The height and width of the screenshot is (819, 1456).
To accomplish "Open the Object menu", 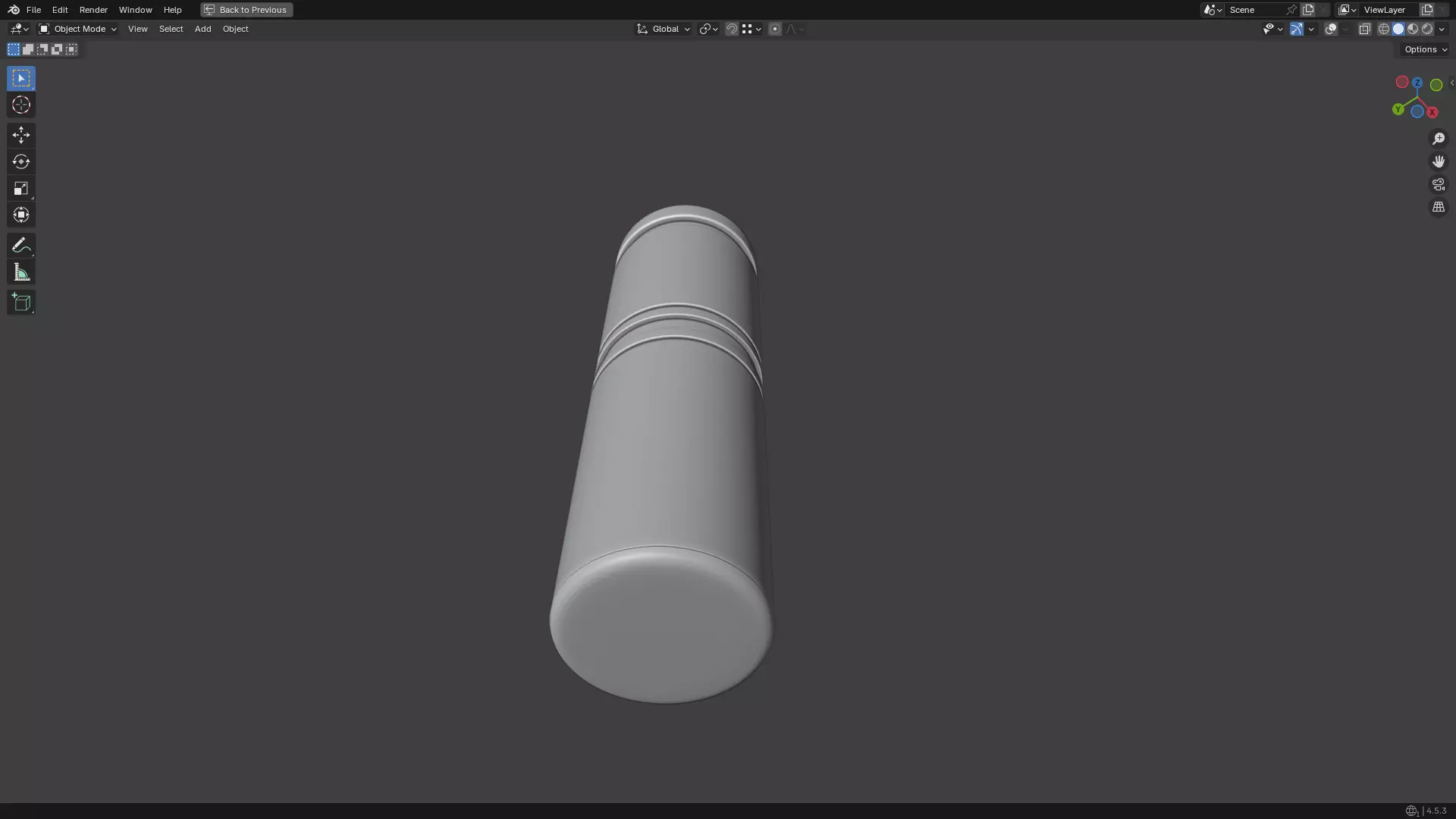I will tap(235, 29).
